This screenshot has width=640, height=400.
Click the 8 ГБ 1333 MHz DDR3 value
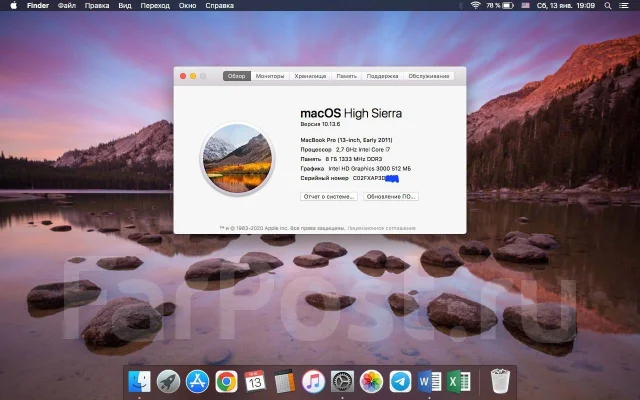point(354,159)
